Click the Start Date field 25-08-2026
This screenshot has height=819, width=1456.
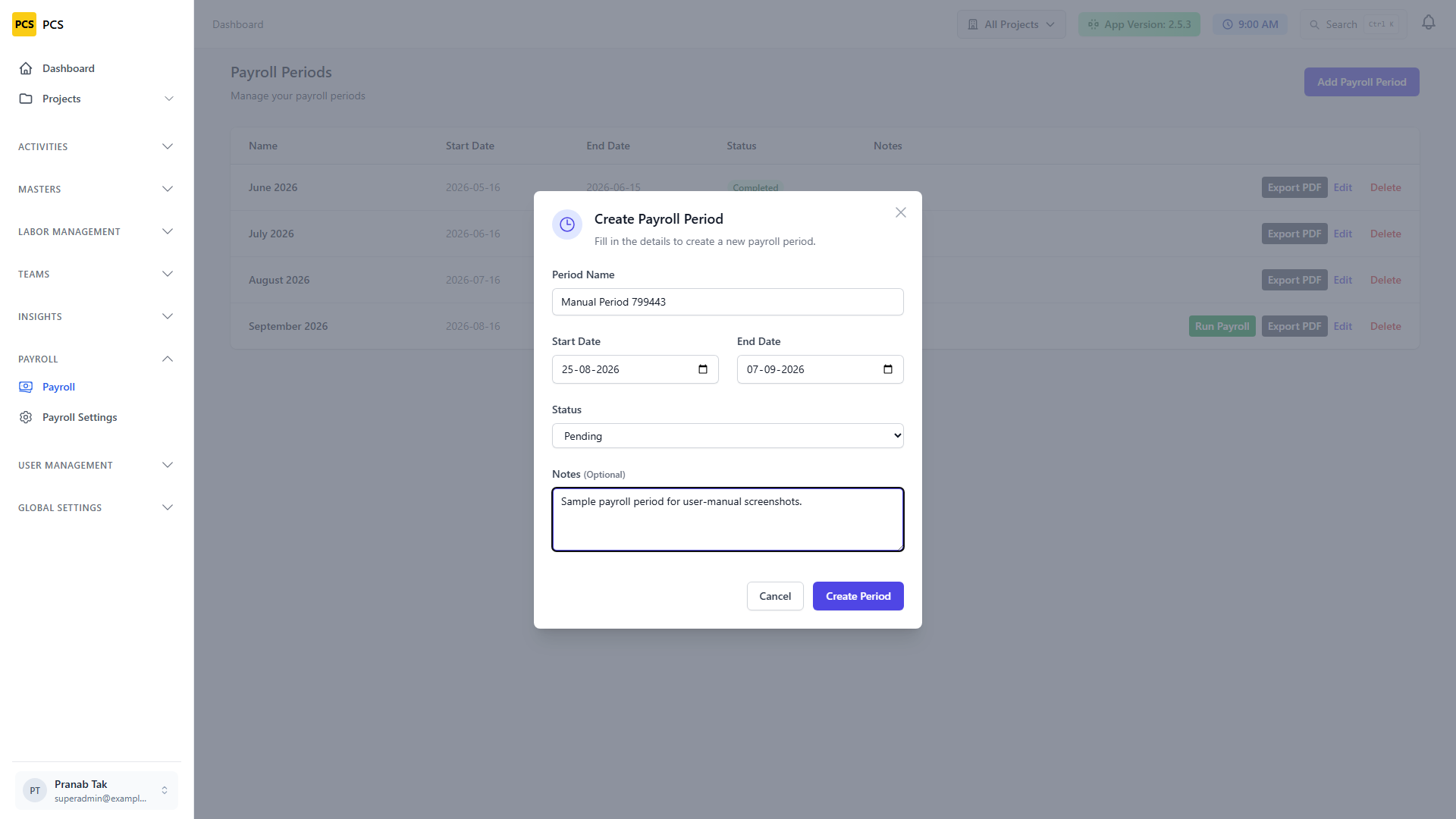pyautogui.click(x=635, y=369)
